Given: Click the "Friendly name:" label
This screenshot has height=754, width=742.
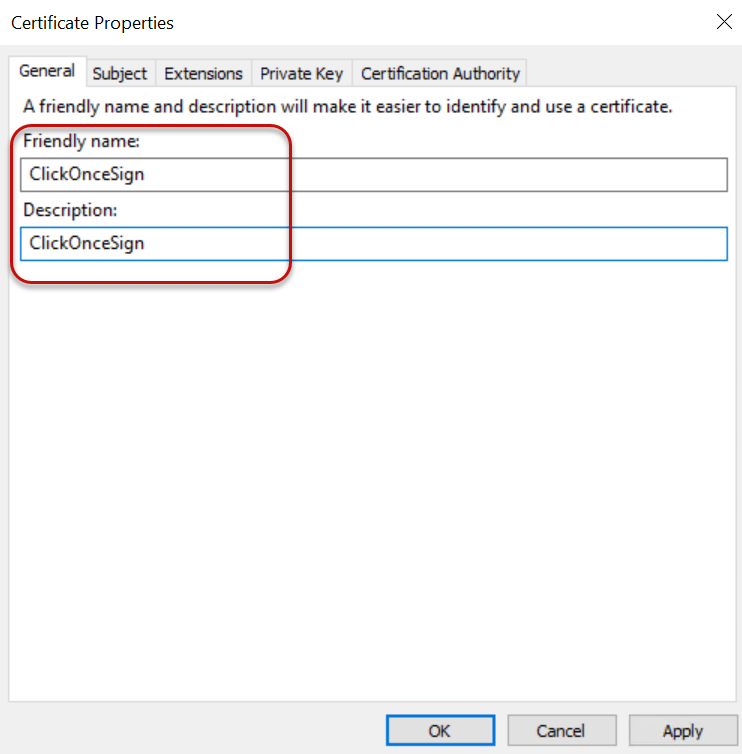Looking at the screenshot, I should pos(81,141).
